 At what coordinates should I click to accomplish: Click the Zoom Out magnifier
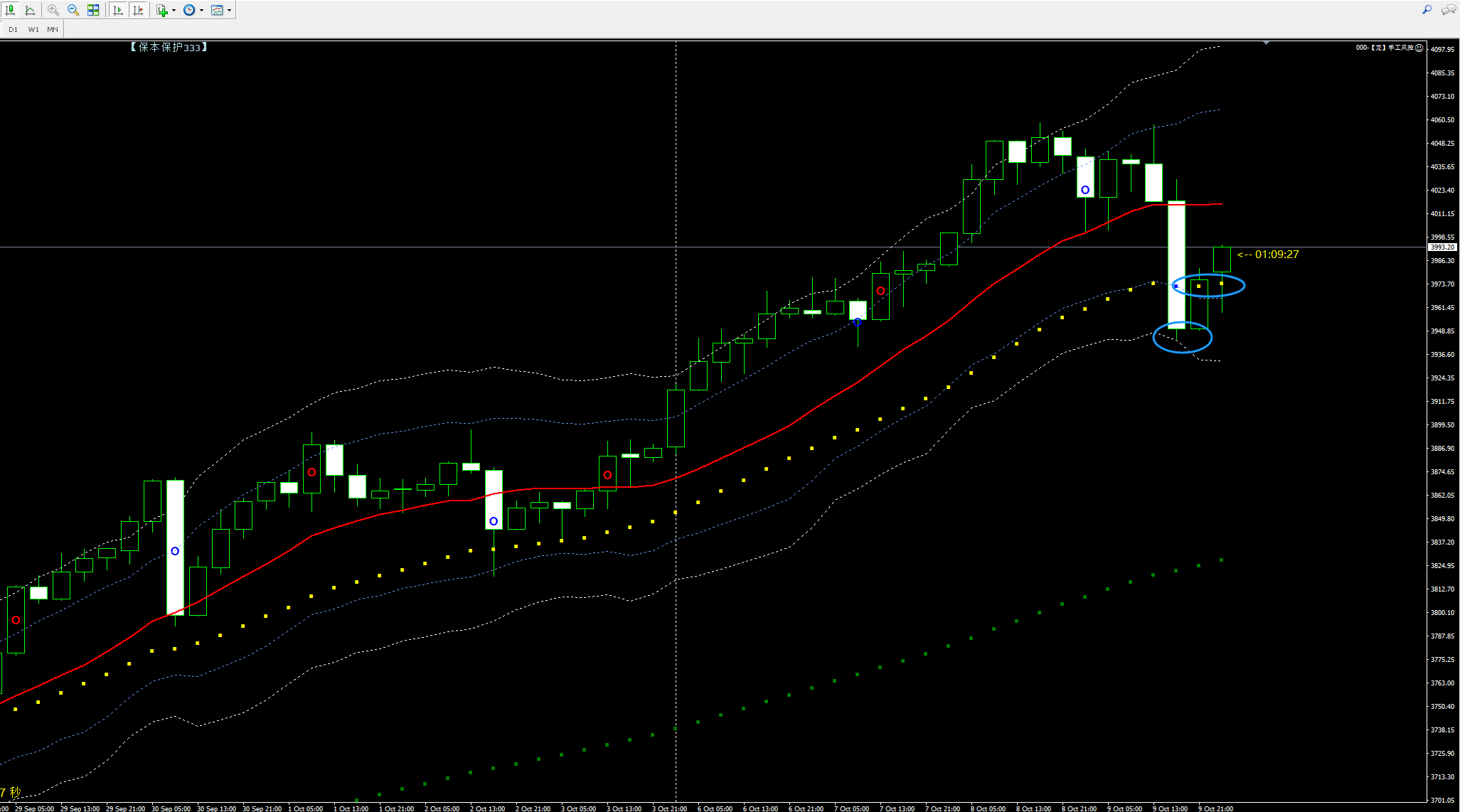click(73, 10)
